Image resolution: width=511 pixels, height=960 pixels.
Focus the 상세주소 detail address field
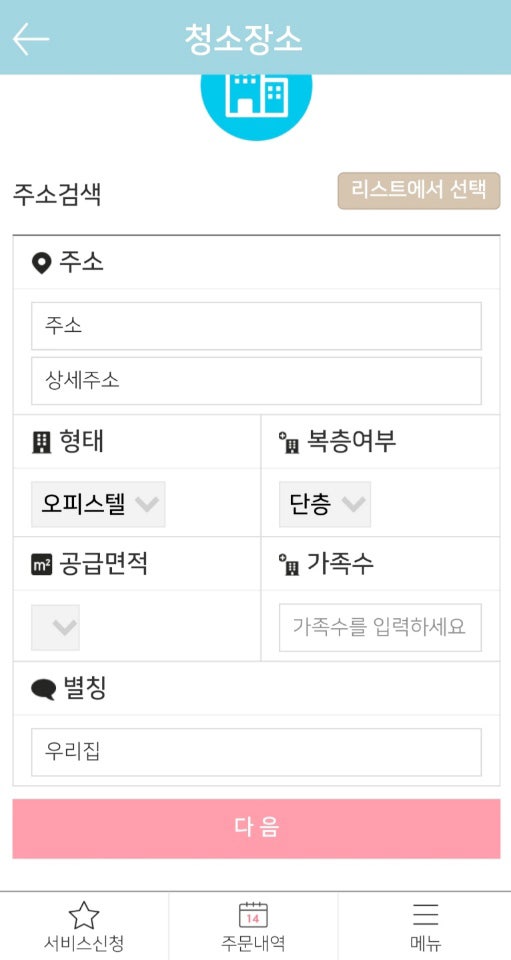[x=256, y=381]
